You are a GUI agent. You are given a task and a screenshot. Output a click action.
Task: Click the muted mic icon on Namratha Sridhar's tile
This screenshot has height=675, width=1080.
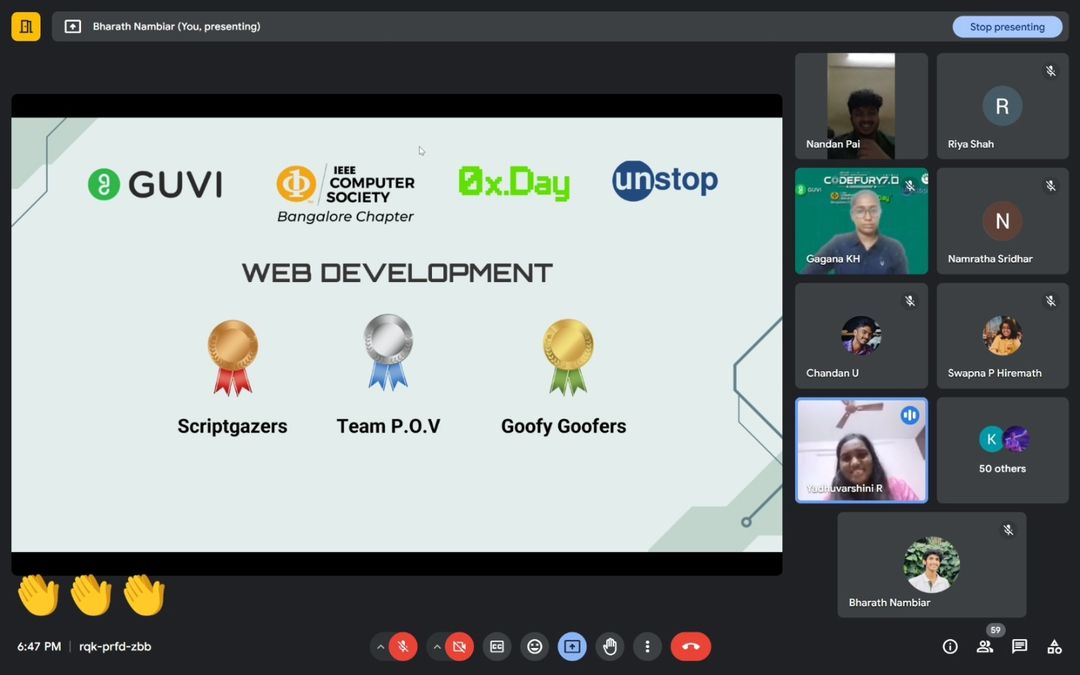point(1050,186)
